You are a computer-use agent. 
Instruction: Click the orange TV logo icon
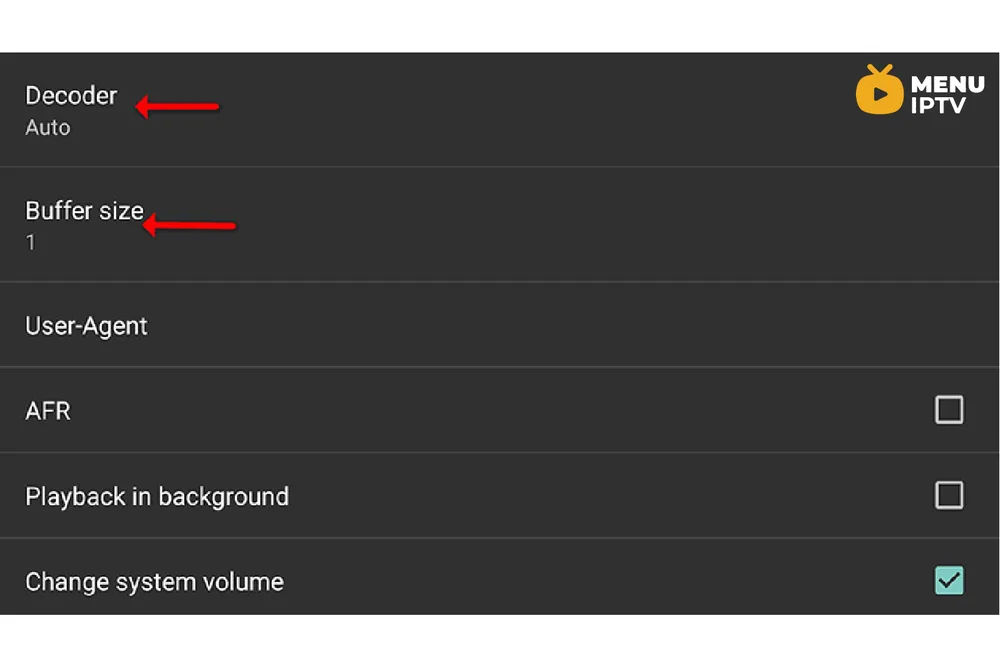pyautogui.click(x=879, y=89)
